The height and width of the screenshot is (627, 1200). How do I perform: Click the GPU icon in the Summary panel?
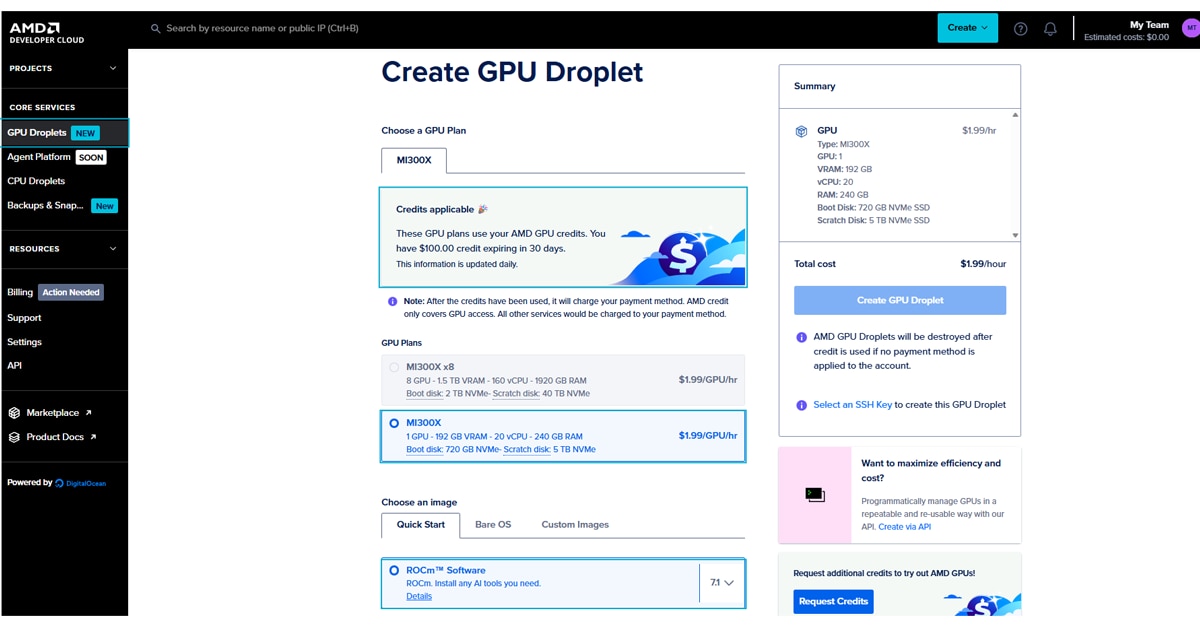click(x=800, y=130)
